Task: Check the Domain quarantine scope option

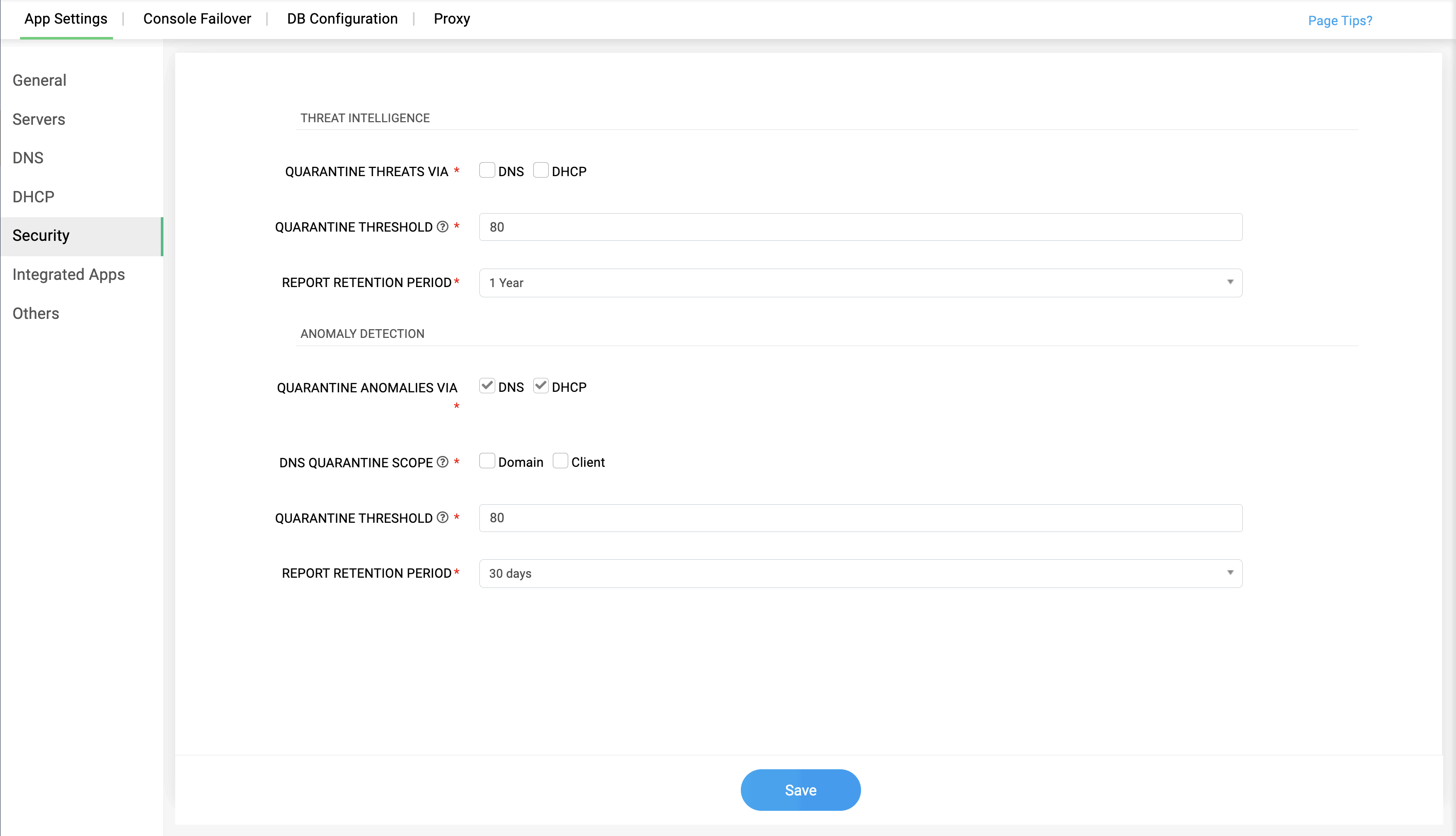Action: pyautogui.click(x=487, y=461)
